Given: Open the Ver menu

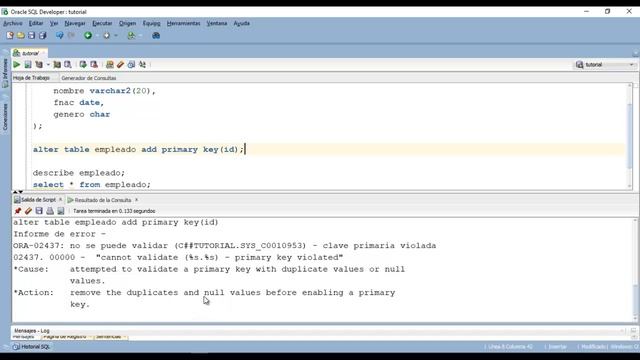Looking at the screenshot, I should tap(54, 23).
